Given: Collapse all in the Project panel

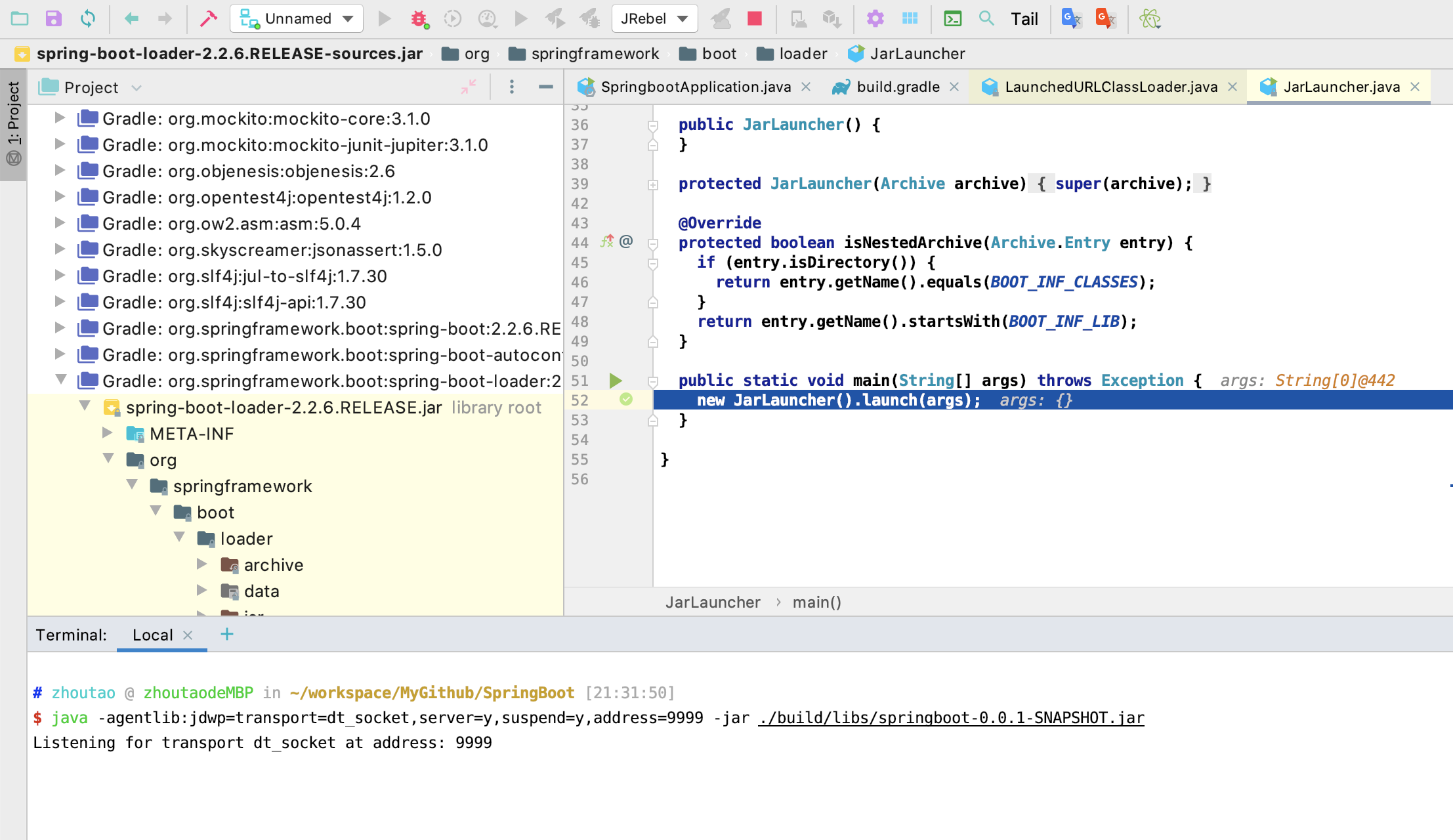Looking at the screenshot, I should [x=469, y=87].
